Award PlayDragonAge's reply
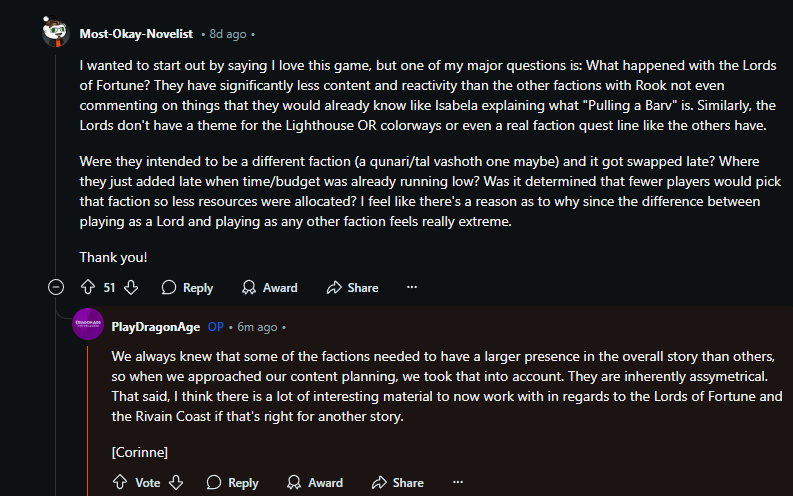 (x=315, y=483)
